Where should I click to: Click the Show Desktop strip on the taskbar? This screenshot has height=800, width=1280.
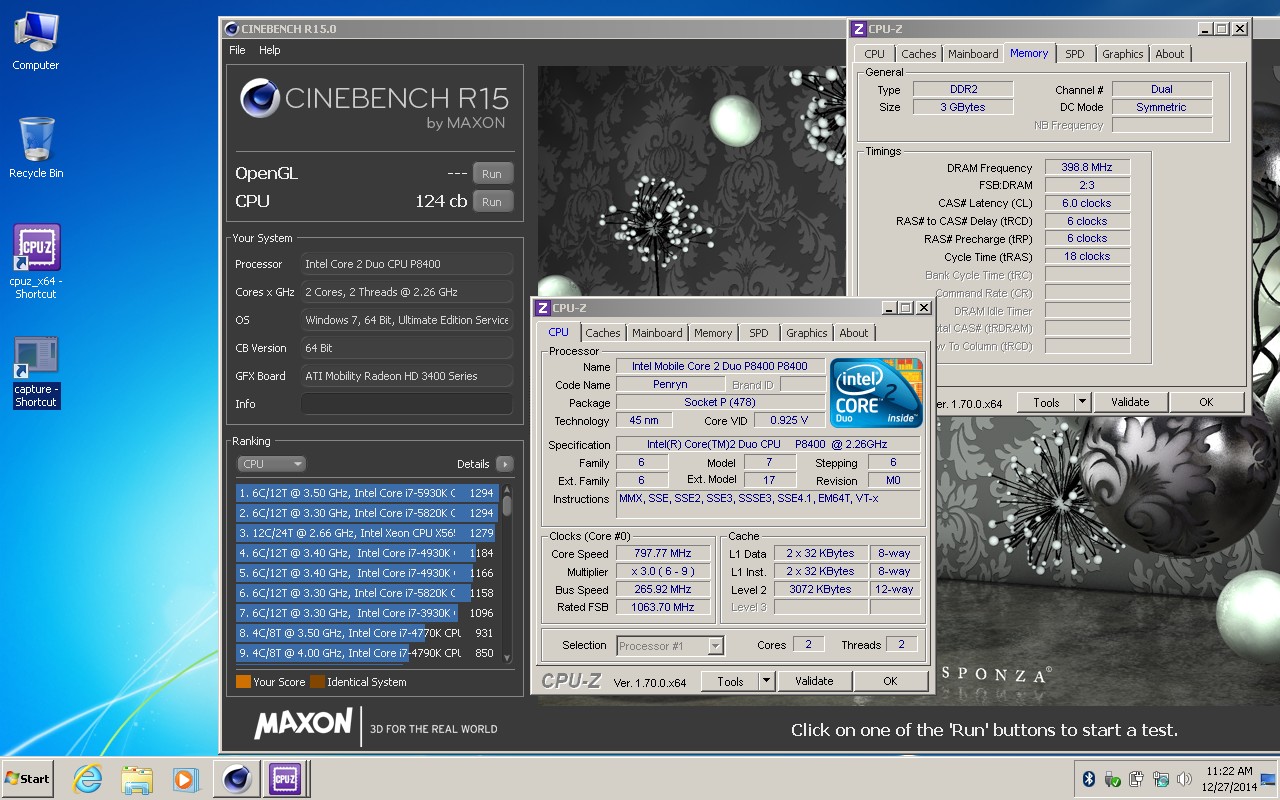1268,779
